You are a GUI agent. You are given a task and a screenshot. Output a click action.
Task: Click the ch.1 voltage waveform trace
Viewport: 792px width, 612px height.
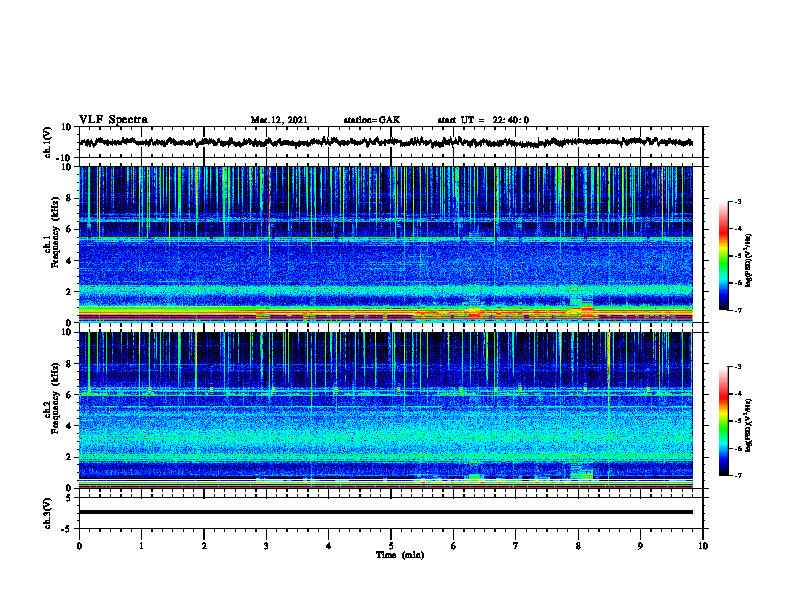coord(386,142)
